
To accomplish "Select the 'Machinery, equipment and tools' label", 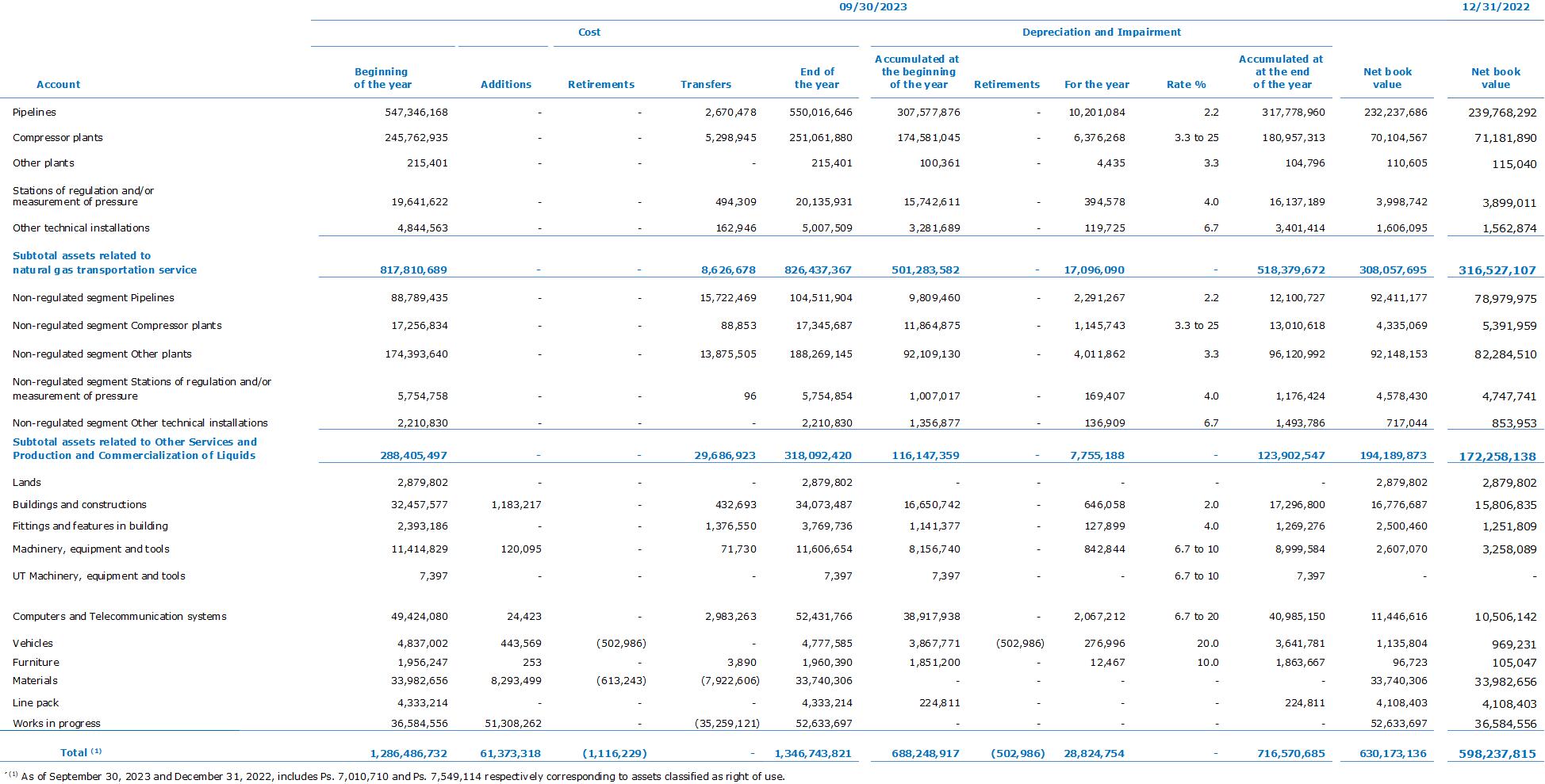I will point(91,549).
